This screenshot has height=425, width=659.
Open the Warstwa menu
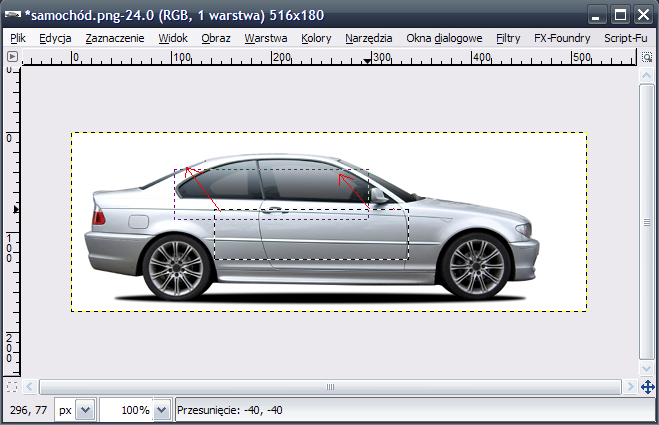pyautogui.click(x=265, y=38)
